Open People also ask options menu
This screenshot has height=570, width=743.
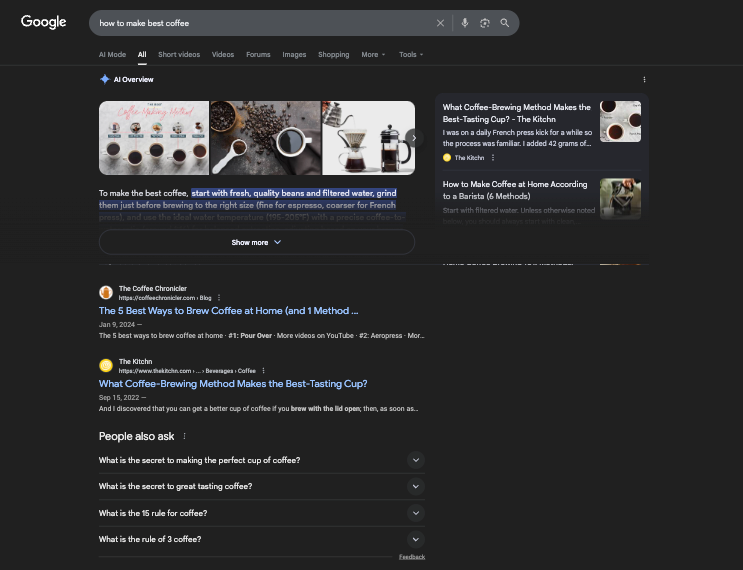coord(184,436)
